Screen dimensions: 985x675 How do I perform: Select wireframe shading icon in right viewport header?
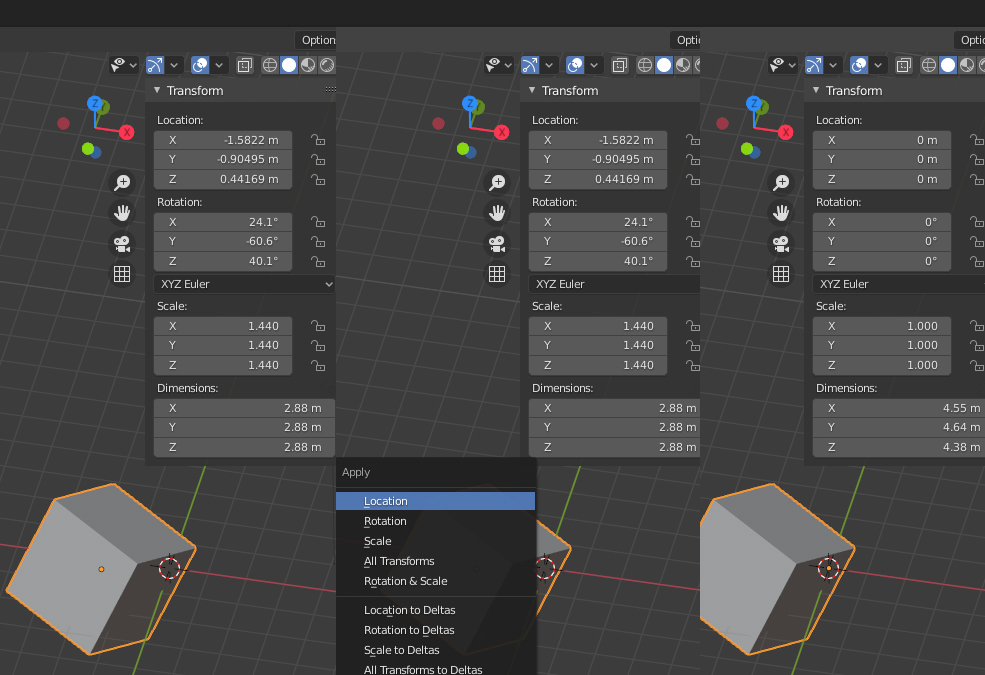click(x=928, y=65)
